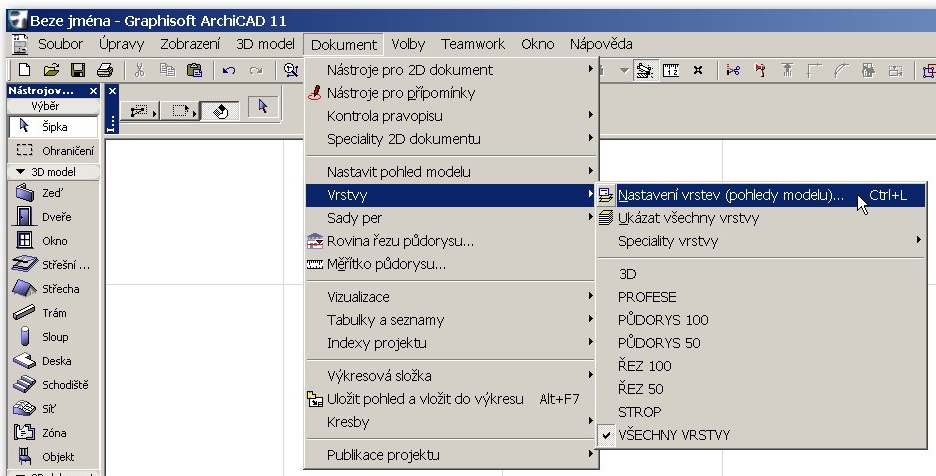Click the blue scissors split icon

tap(733, 70)
